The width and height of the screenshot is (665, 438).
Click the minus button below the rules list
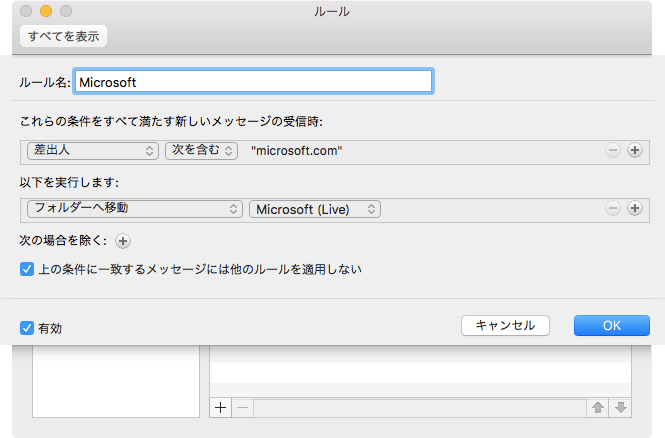243,407
